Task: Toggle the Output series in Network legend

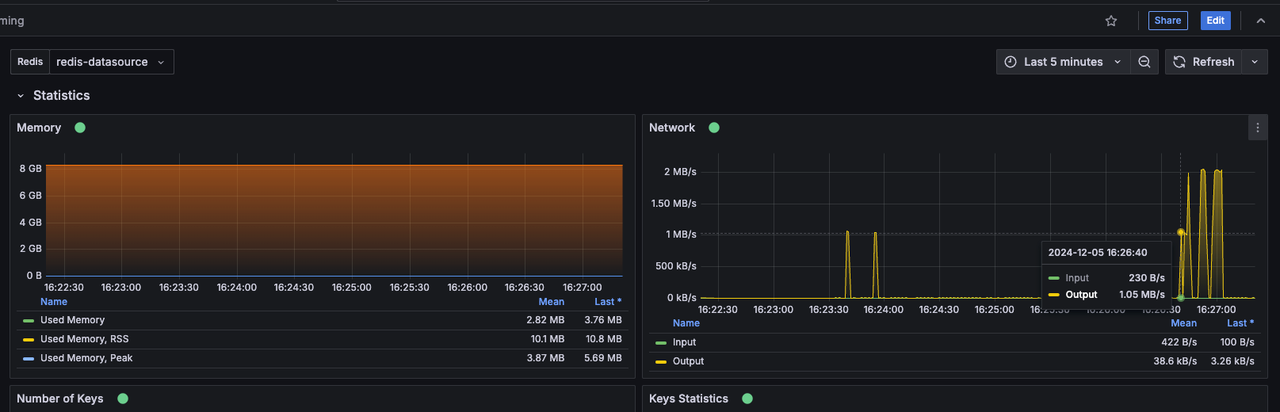Action: click(688, 361)
